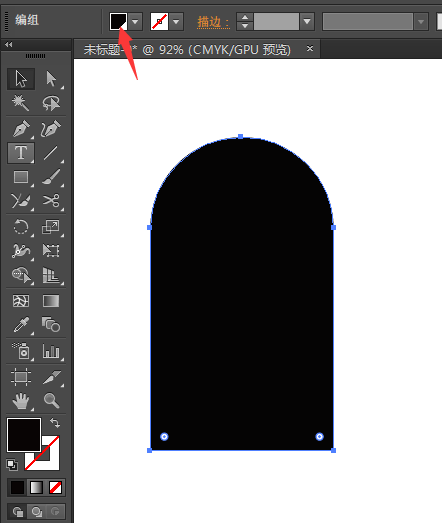The width and height of the screenshot is (442, 523).
Task: Select the Symbol Sprayer tool
Action: (x=21, y=351)
